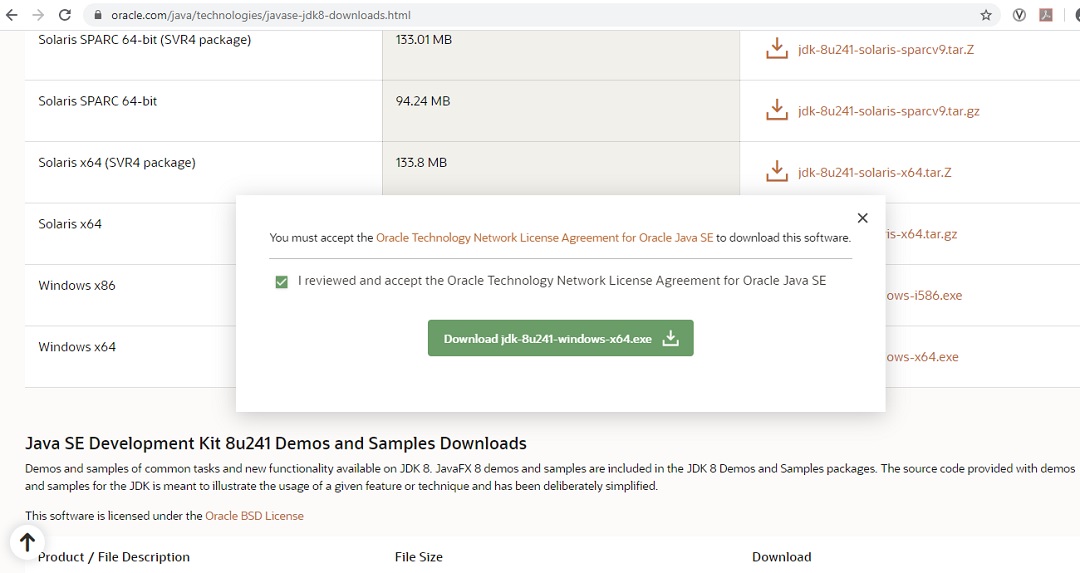Open the PDF extension icon
This screenshot has width=1080, height=573.
(1046, 14)
